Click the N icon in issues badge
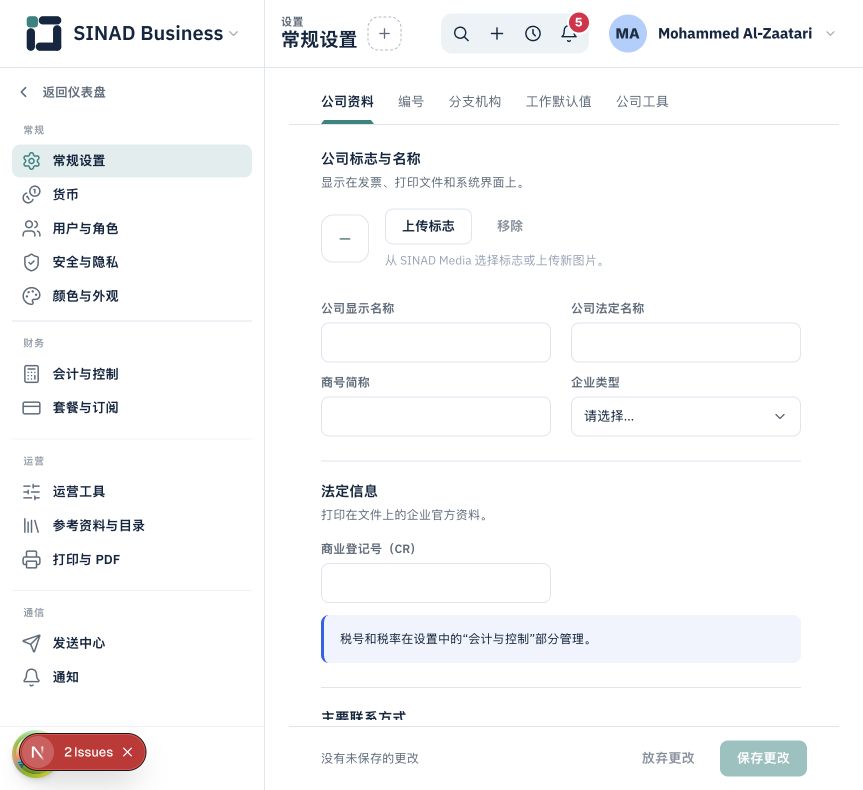Image resolution: width=863 pixels, height=790 pixels. coord(37,752)
